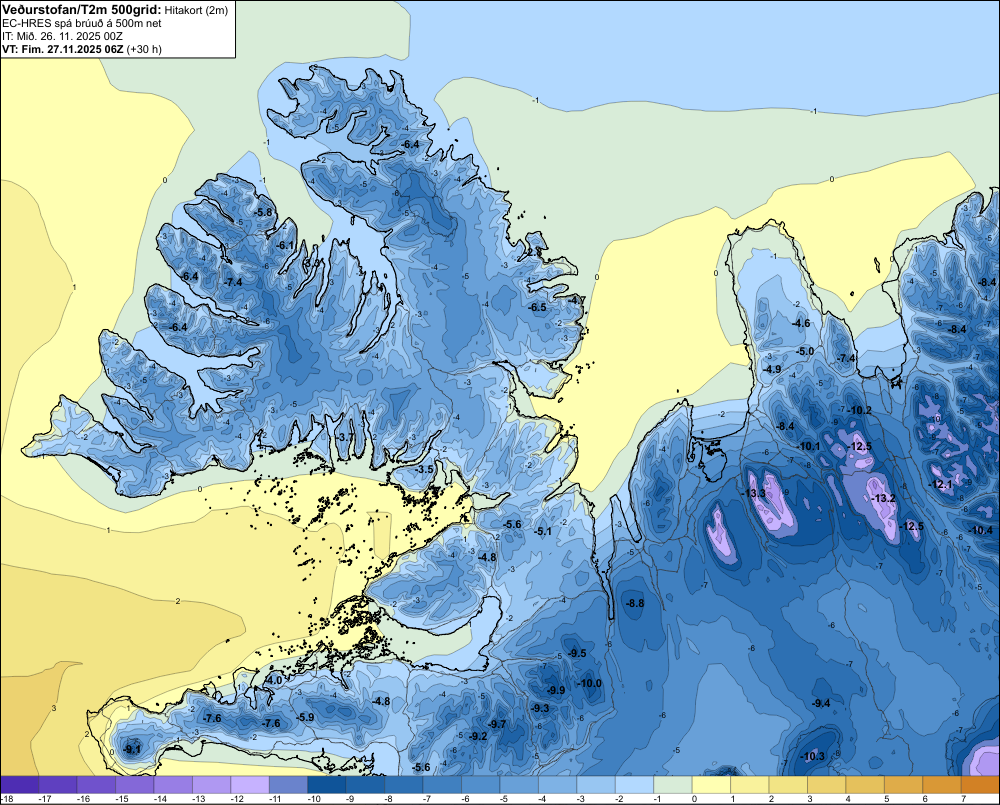Click the -8.8 temperature value on the map
The image size is (1000, 805).
(x=635, y=603)
